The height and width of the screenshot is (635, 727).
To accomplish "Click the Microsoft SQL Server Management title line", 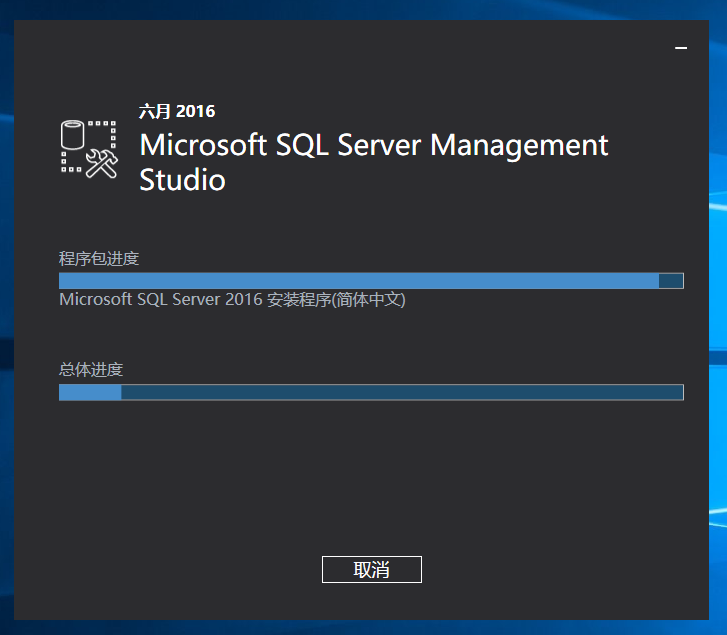I will (x=373, y=145).
